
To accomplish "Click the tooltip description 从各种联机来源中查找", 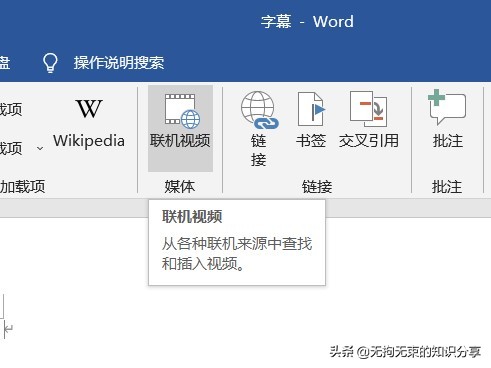I will click(237, 244).
